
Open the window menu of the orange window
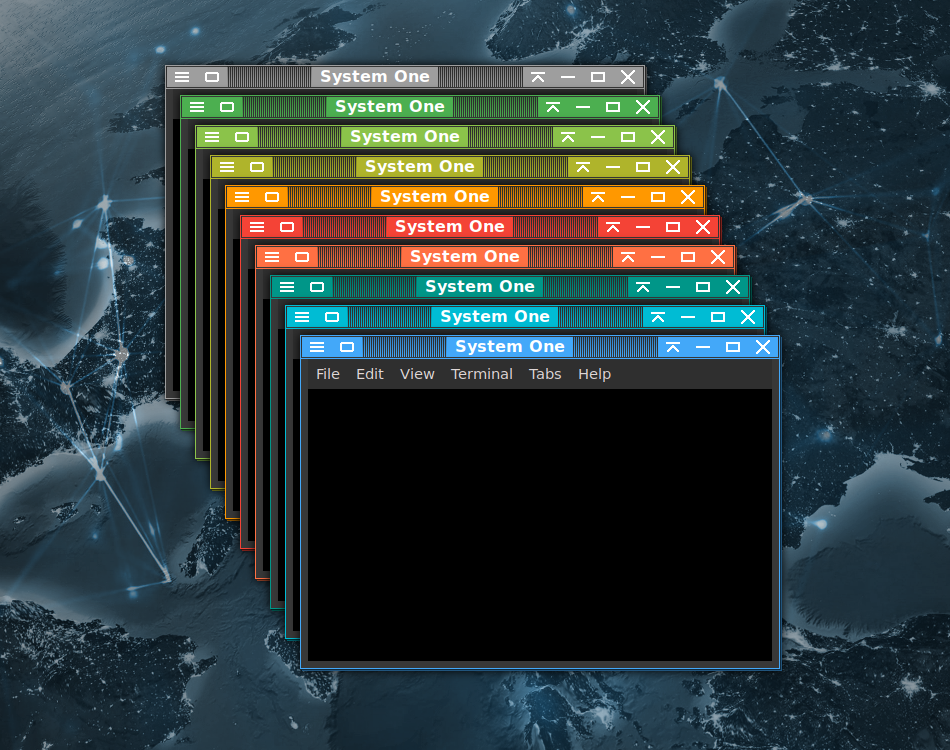point(242,197)
